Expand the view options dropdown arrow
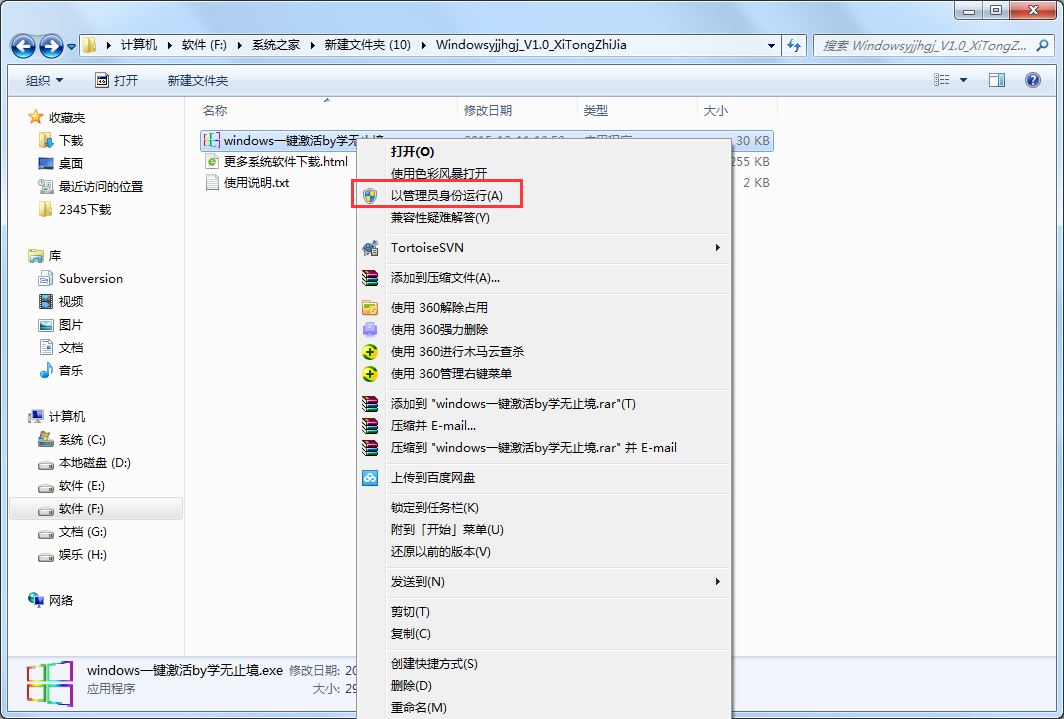 963,80
